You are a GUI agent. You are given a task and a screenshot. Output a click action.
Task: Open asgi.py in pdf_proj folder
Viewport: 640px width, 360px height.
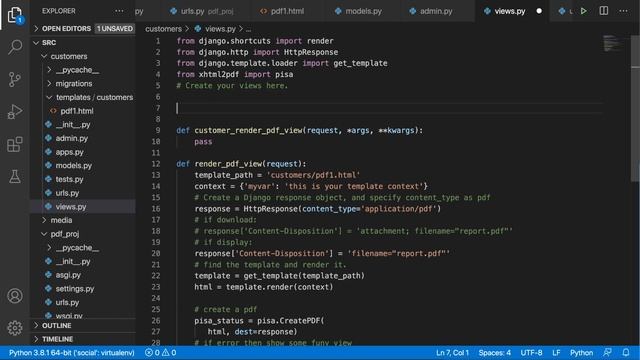tap(68, 275)
